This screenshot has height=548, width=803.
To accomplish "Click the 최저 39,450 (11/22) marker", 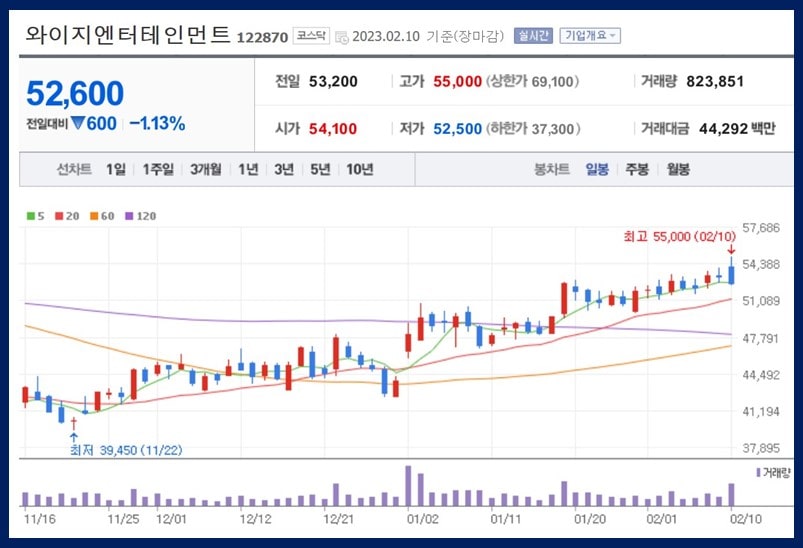I will tap(126, 450).
